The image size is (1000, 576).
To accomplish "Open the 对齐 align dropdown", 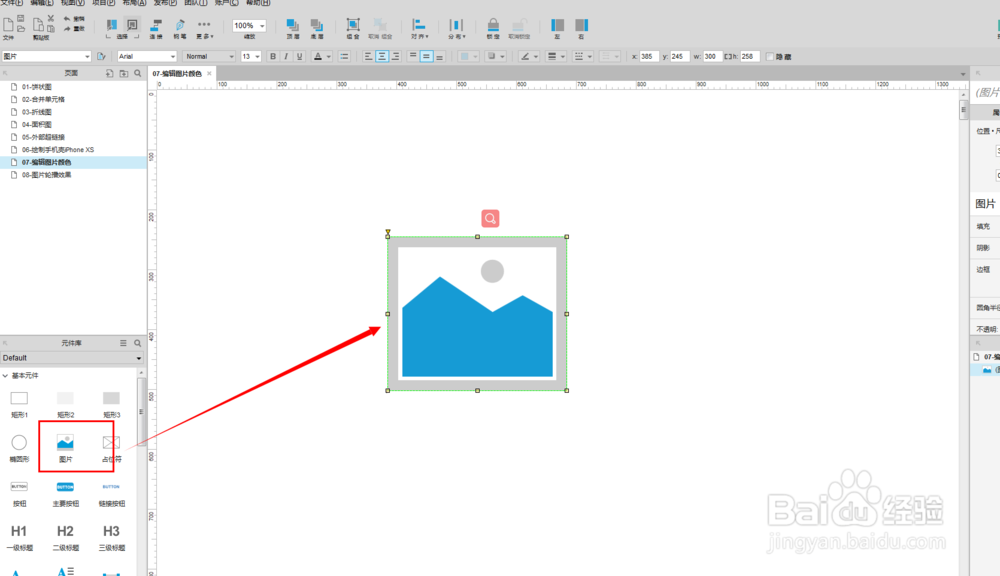I will 419,28.
